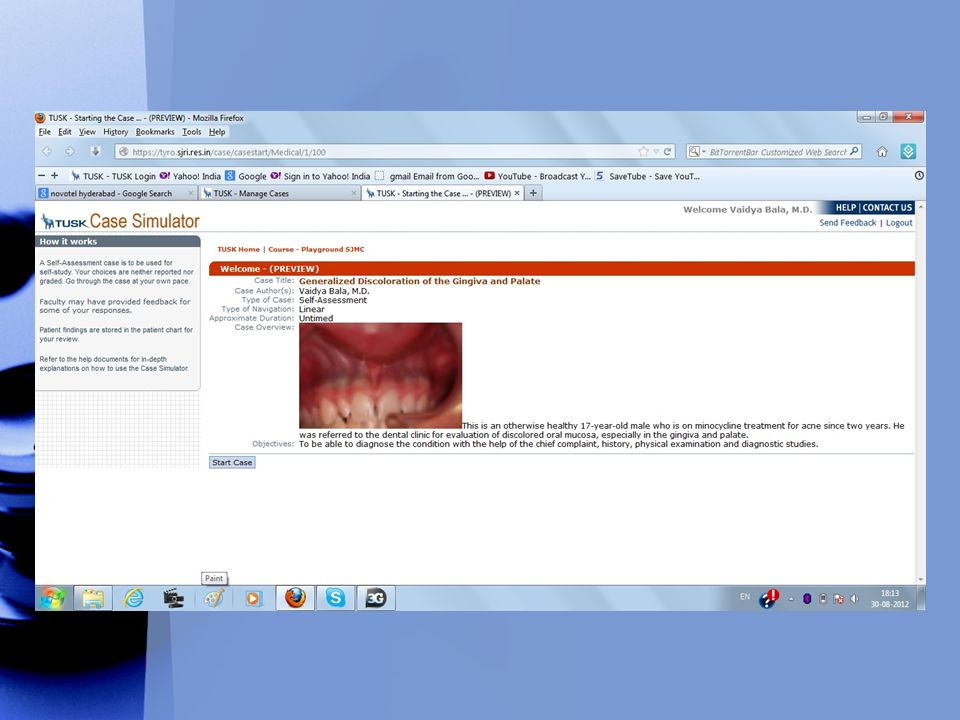Open the Windows Start button
This screenshot has height=720, width=960.
(x=53, y=598)
